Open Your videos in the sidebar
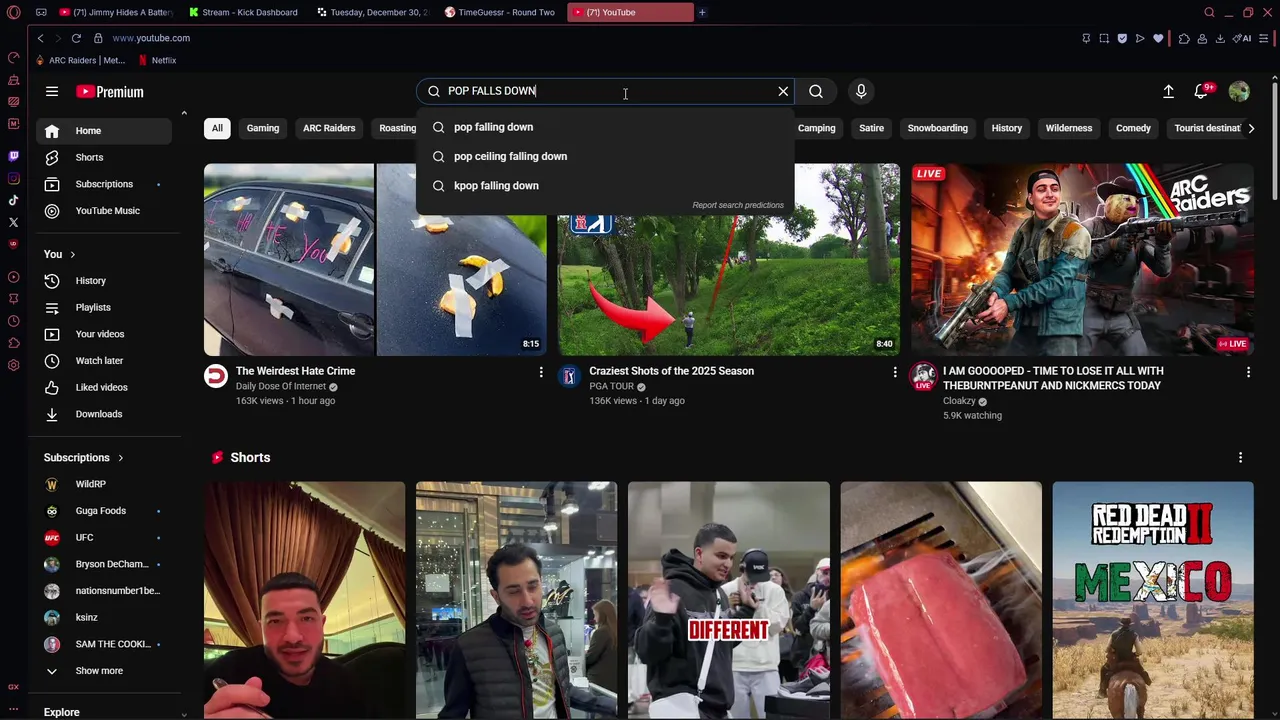The image size is (1280, 720). (104, 334)
